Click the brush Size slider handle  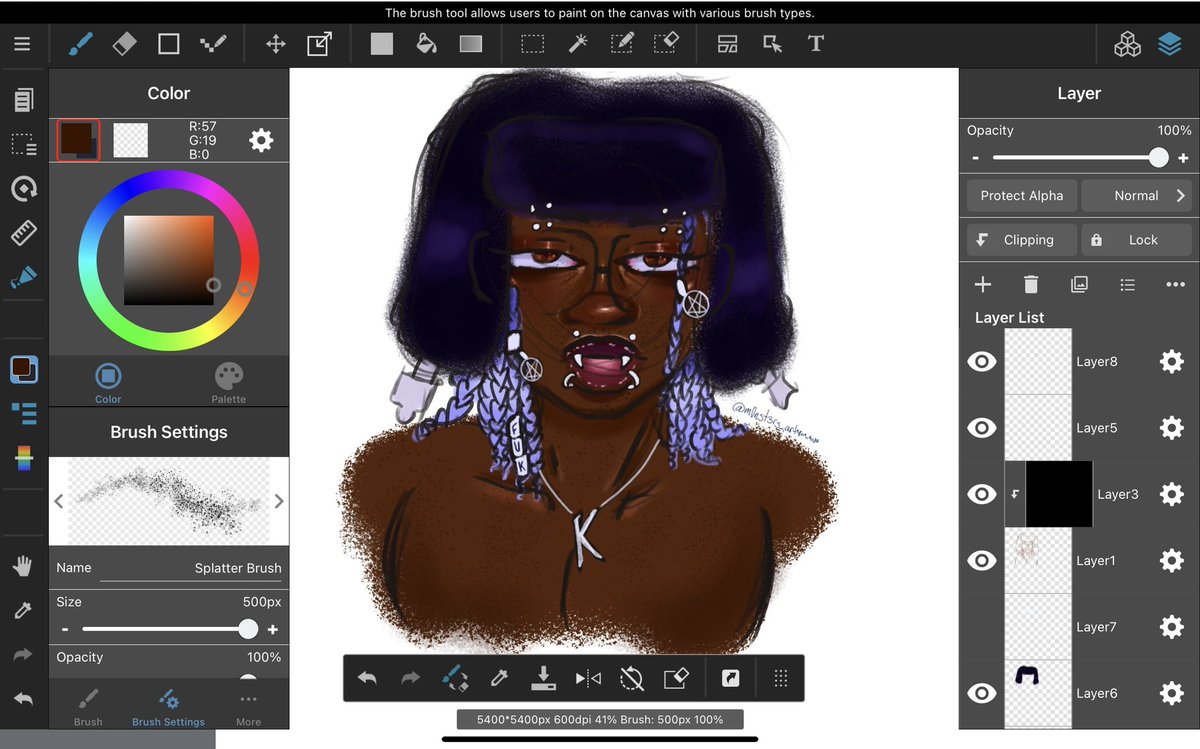(248, 629)
